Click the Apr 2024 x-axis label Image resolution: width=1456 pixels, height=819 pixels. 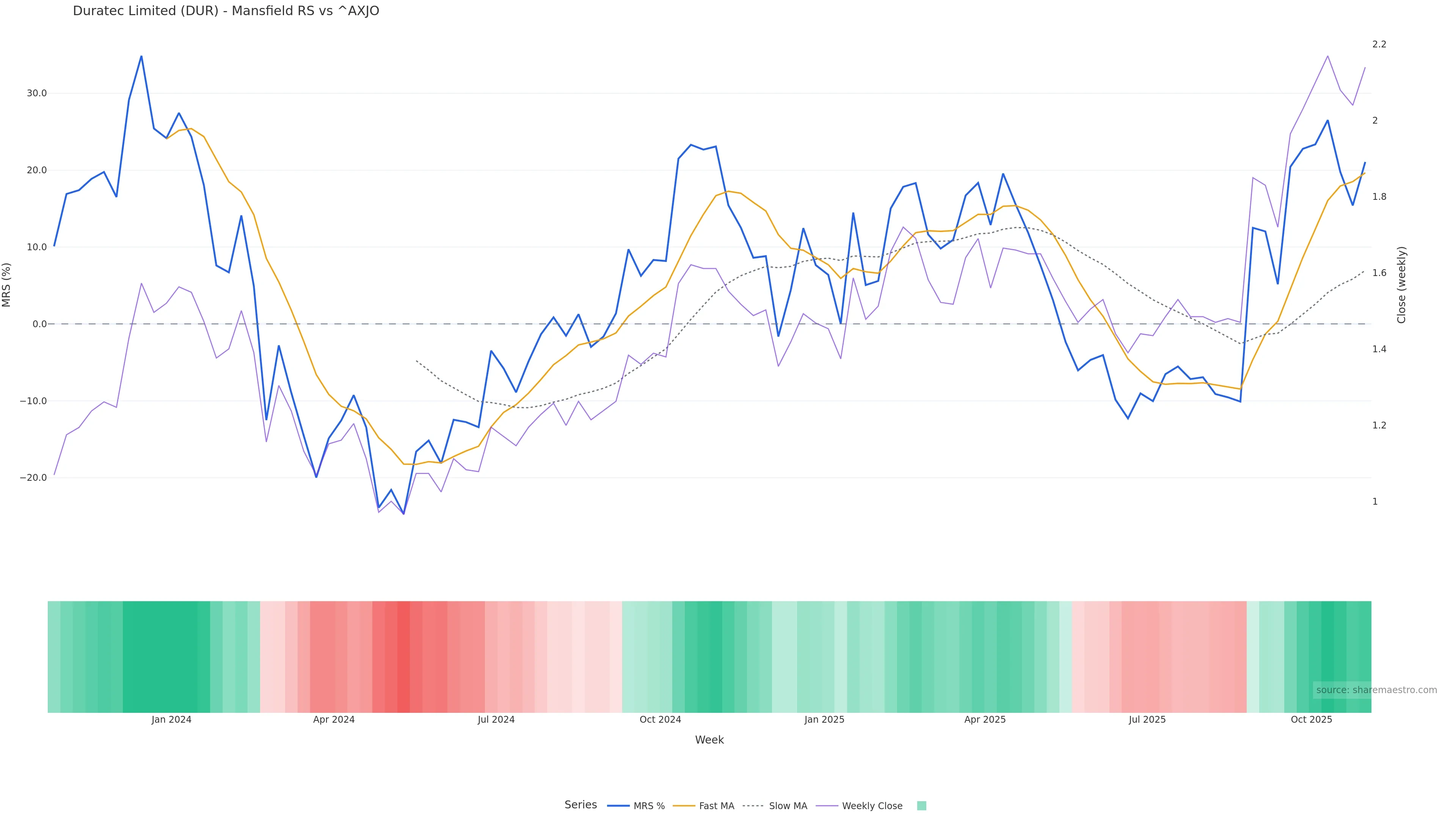(x=334, y=720)
